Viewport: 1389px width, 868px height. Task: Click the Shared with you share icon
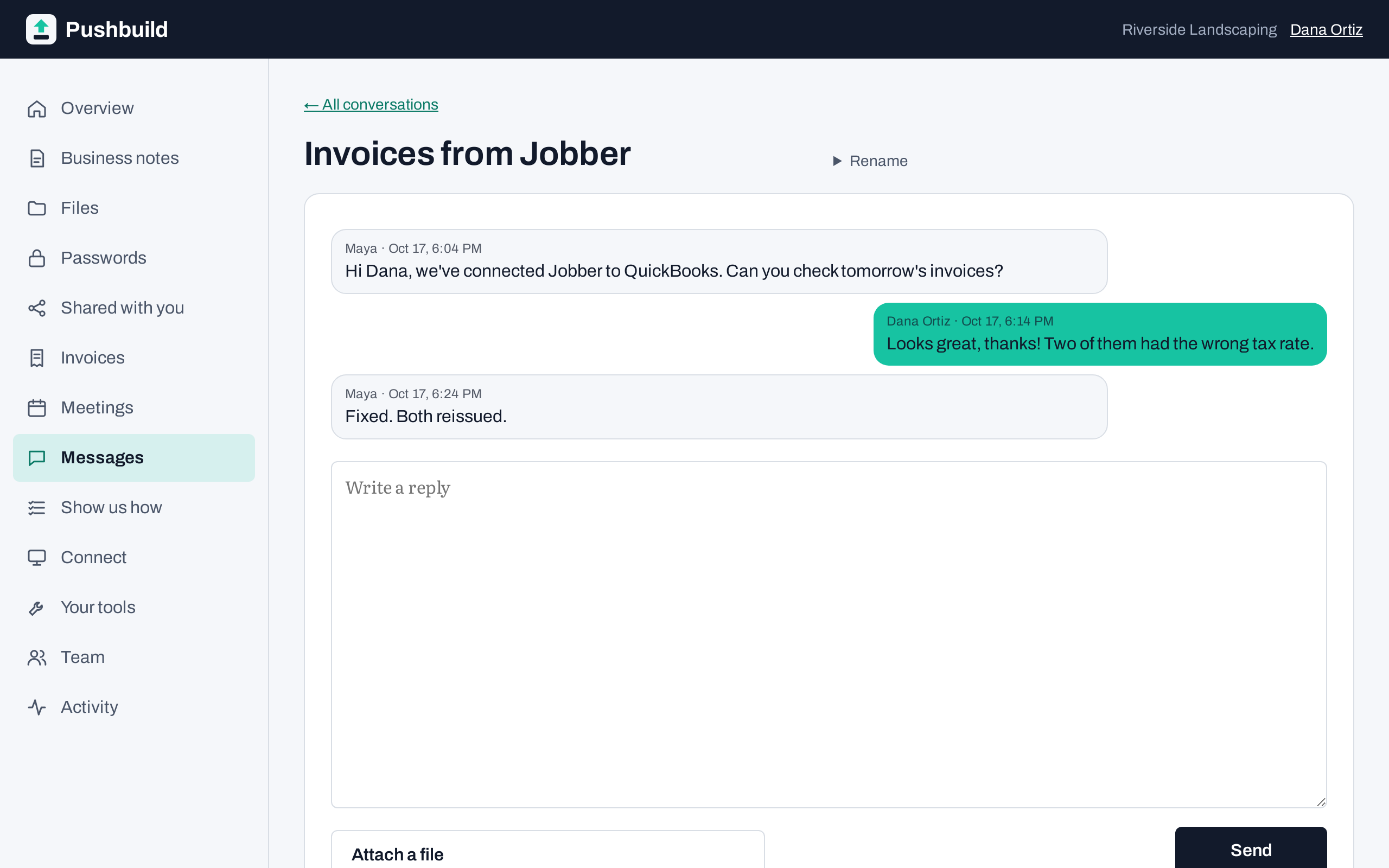[37, 308]
